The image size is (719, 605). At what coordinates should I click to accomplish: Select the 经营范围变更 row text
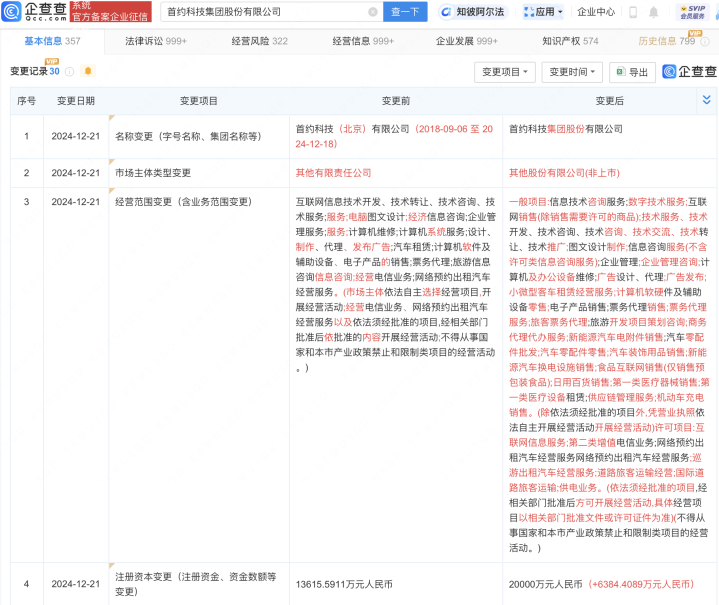[x=183, y=202]
